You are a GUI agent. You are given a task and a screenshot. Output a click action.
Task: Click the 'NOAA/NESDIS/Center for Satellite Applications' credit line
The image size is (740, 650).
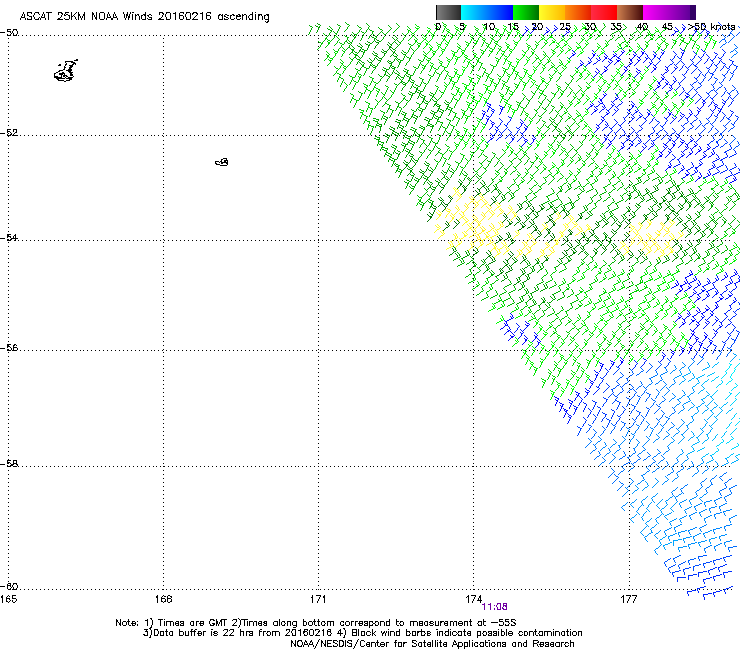(x=432, y=644)
